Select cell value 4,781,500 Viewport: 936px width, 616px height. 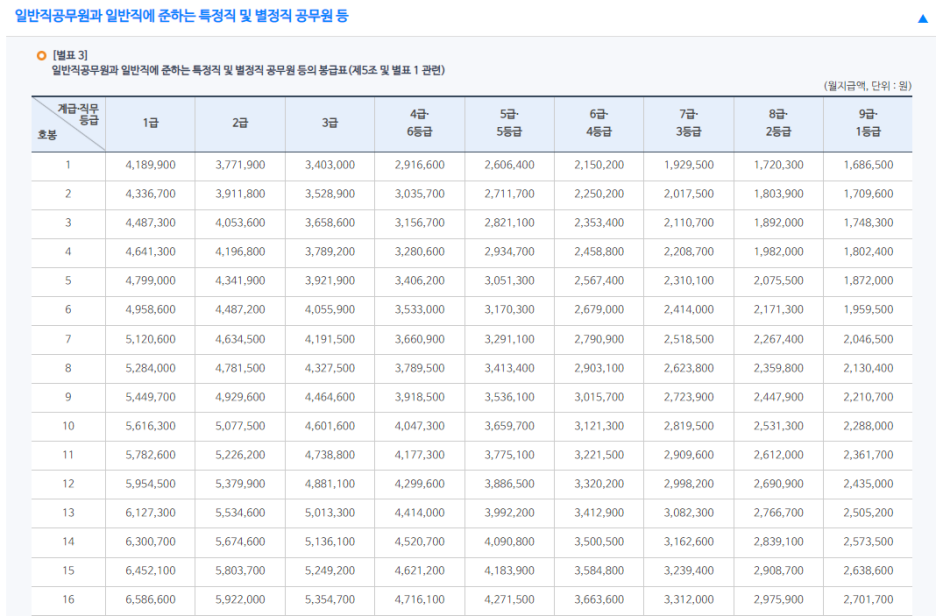coord(240,368)
